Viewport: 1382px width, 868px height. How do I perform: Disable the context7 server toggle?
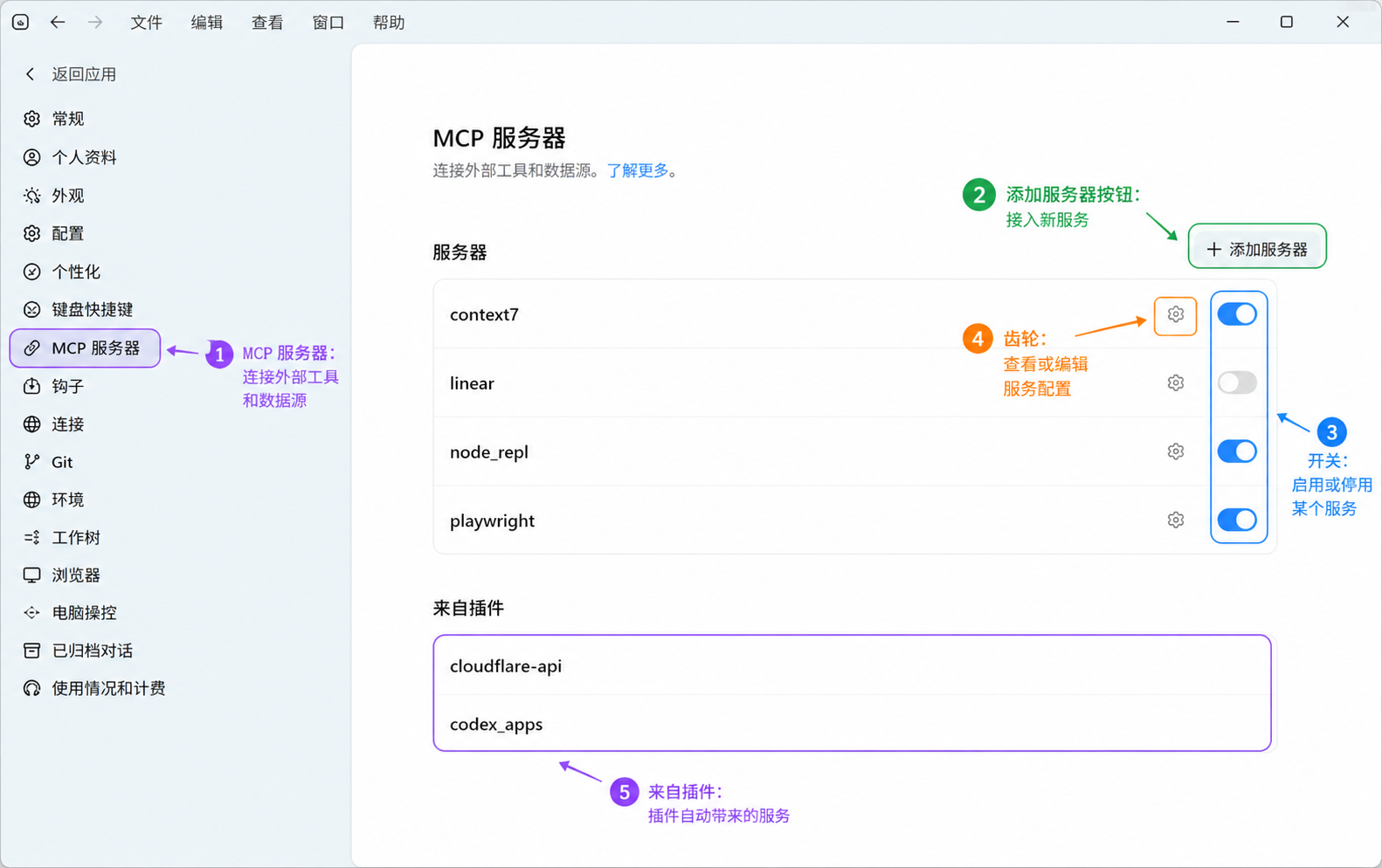(x=1237, y=314)
